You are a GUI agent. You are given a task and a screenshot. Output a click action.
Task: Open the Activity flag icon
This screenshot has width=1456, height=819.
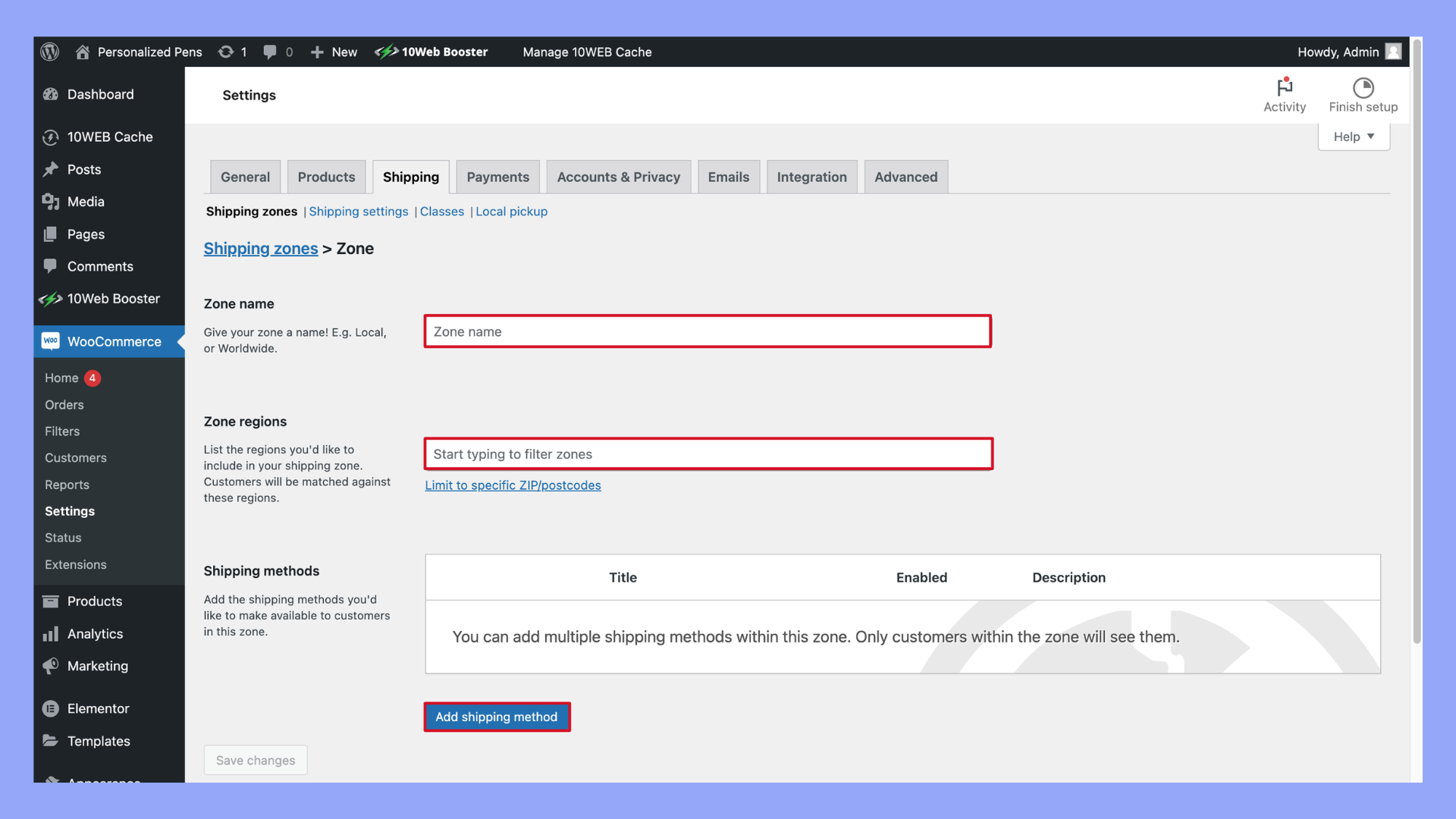[1284, 87]
